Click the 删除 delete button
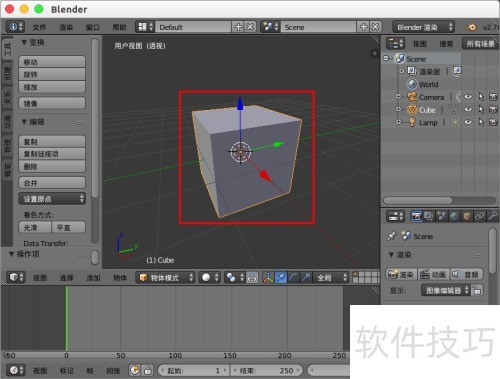 (52, 166)
